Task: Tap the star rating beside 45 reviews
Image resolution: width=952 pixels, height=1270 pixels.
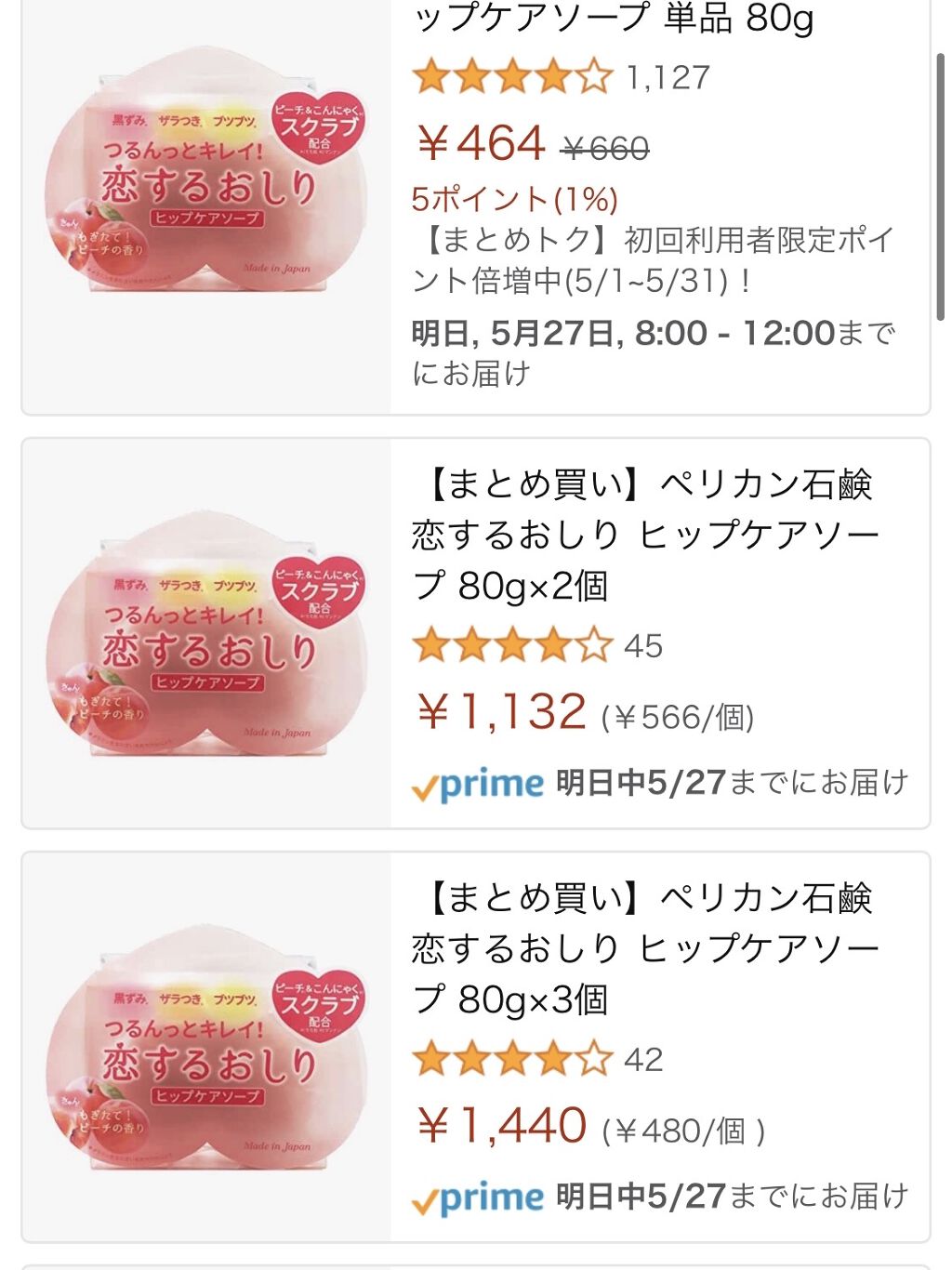Action: click(x=512, y=645)
